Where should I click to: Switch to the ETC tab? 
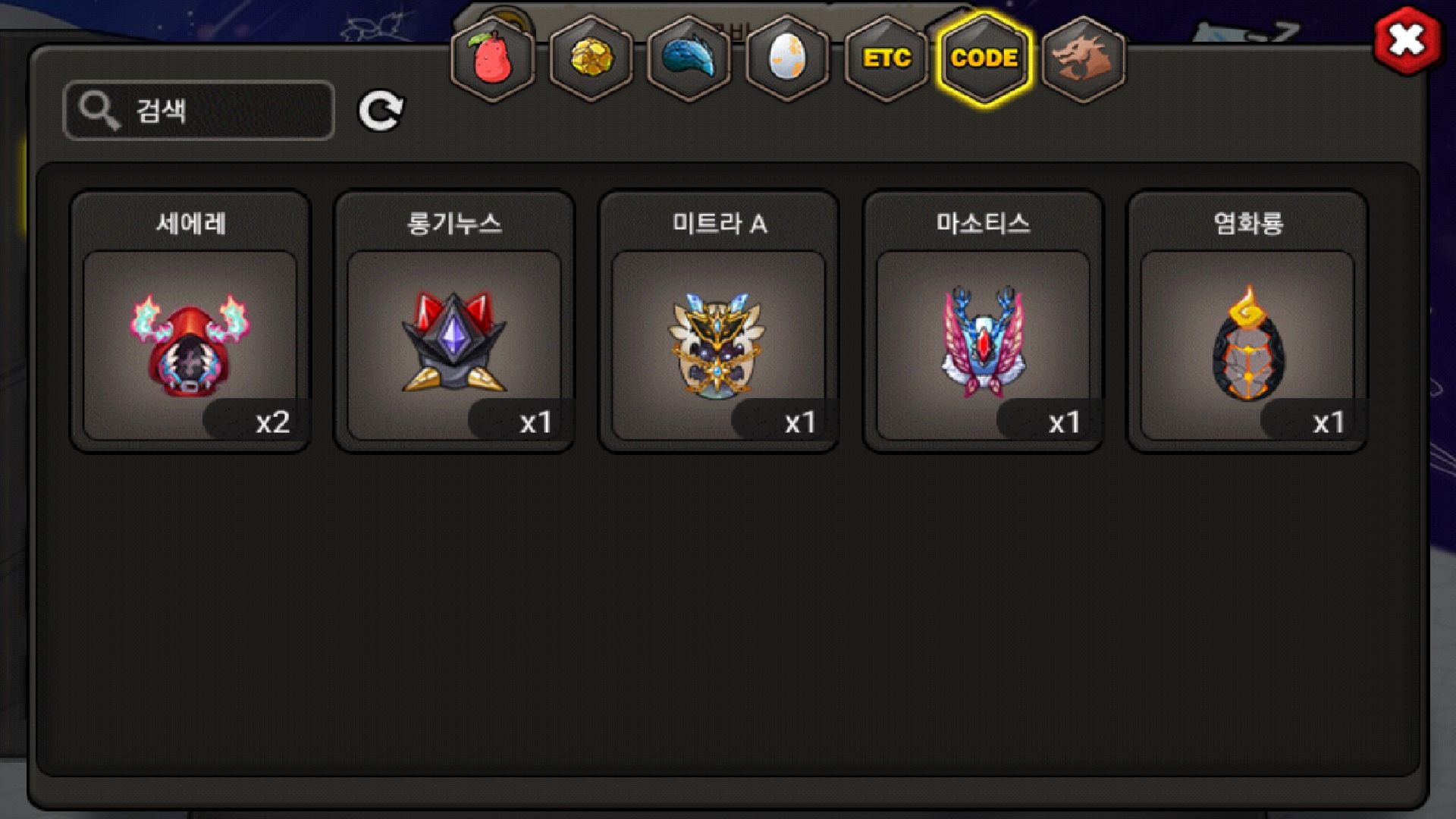click(x=886, y=58)
